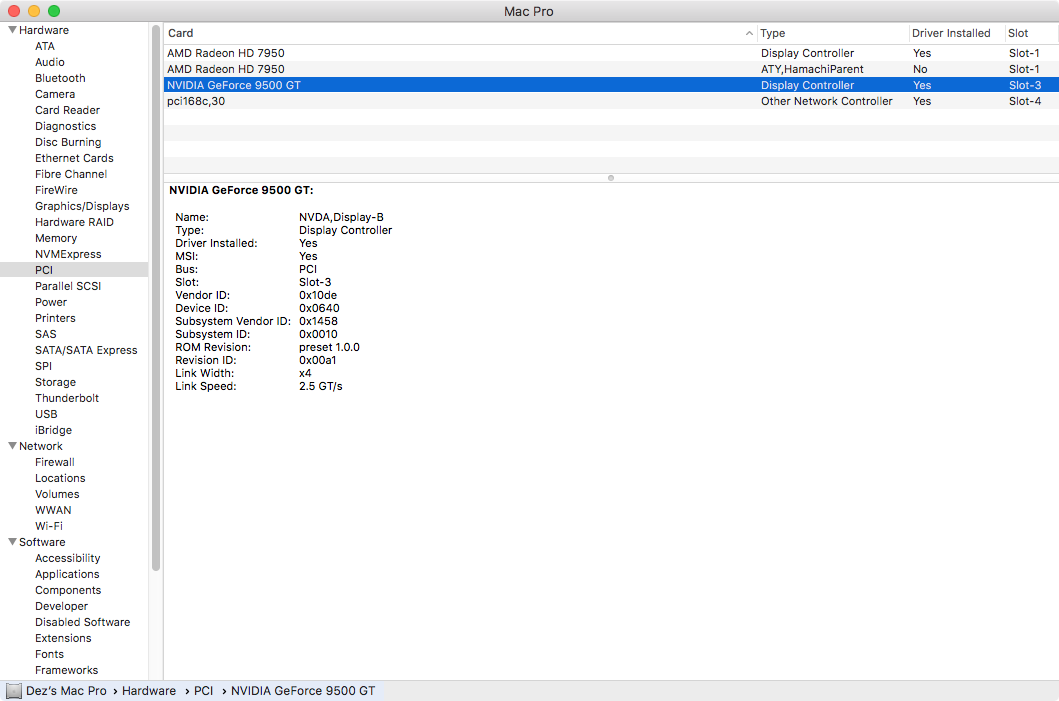Viewport: 1059px width, 701px height.
Task: Click Dez's Mac Pro in path bar
Action: (66, 691)
